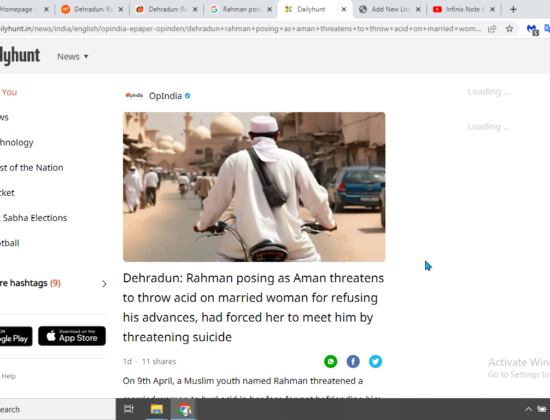Share article on Facebook icon
This screenshot has width=550, height=420.
(x=353, y=361)
